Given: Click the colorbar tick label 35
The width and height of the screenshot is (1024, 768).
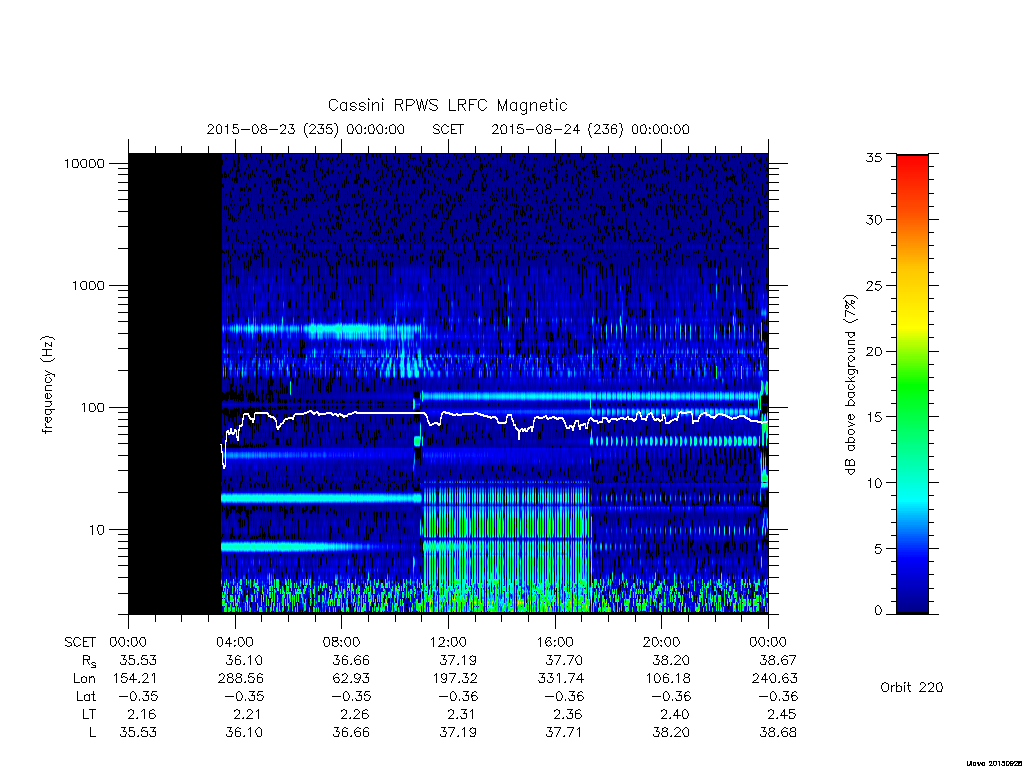Looking at the screenshot, I should click(874, 157).
